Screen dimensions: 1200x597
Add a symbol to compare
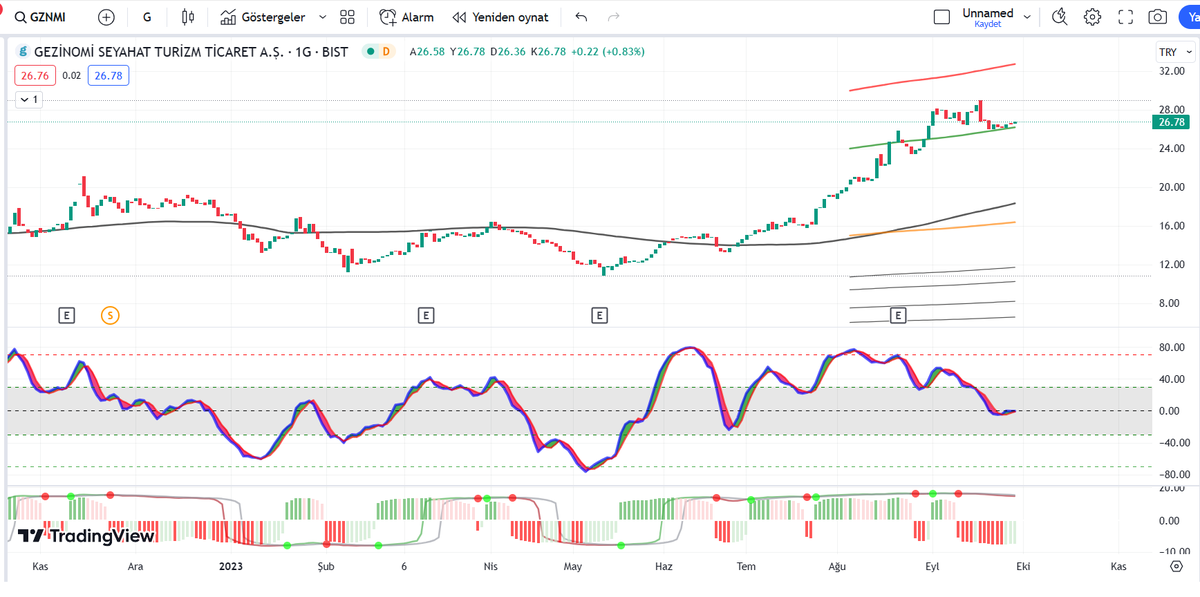pyautogui.click(x=107, y=17)
